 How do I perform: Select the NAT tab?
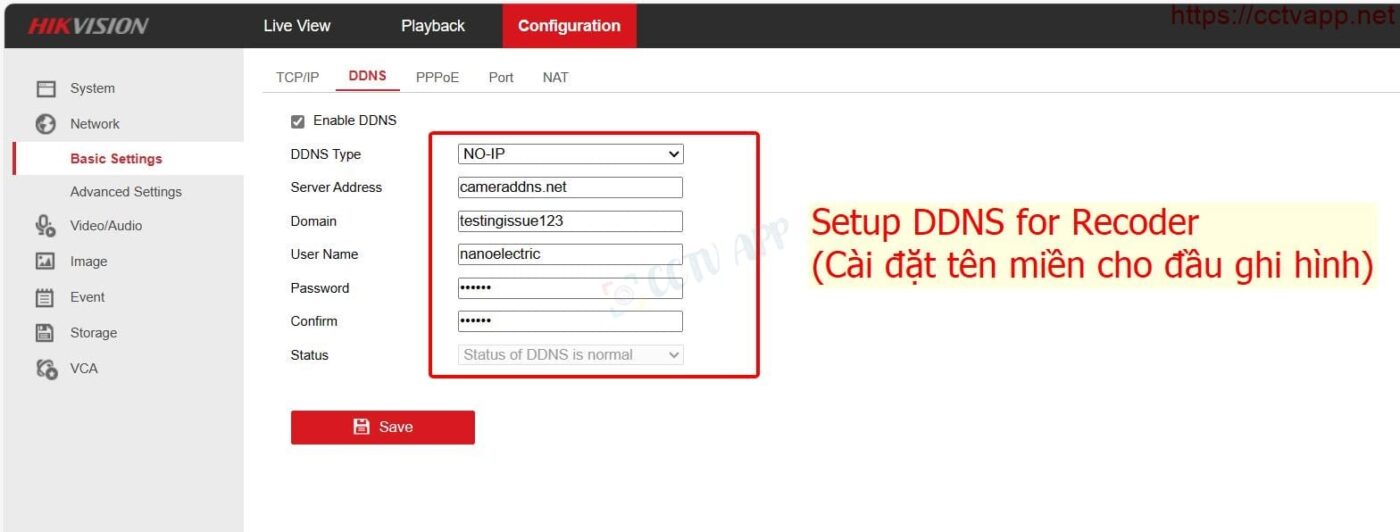point(555,77)
